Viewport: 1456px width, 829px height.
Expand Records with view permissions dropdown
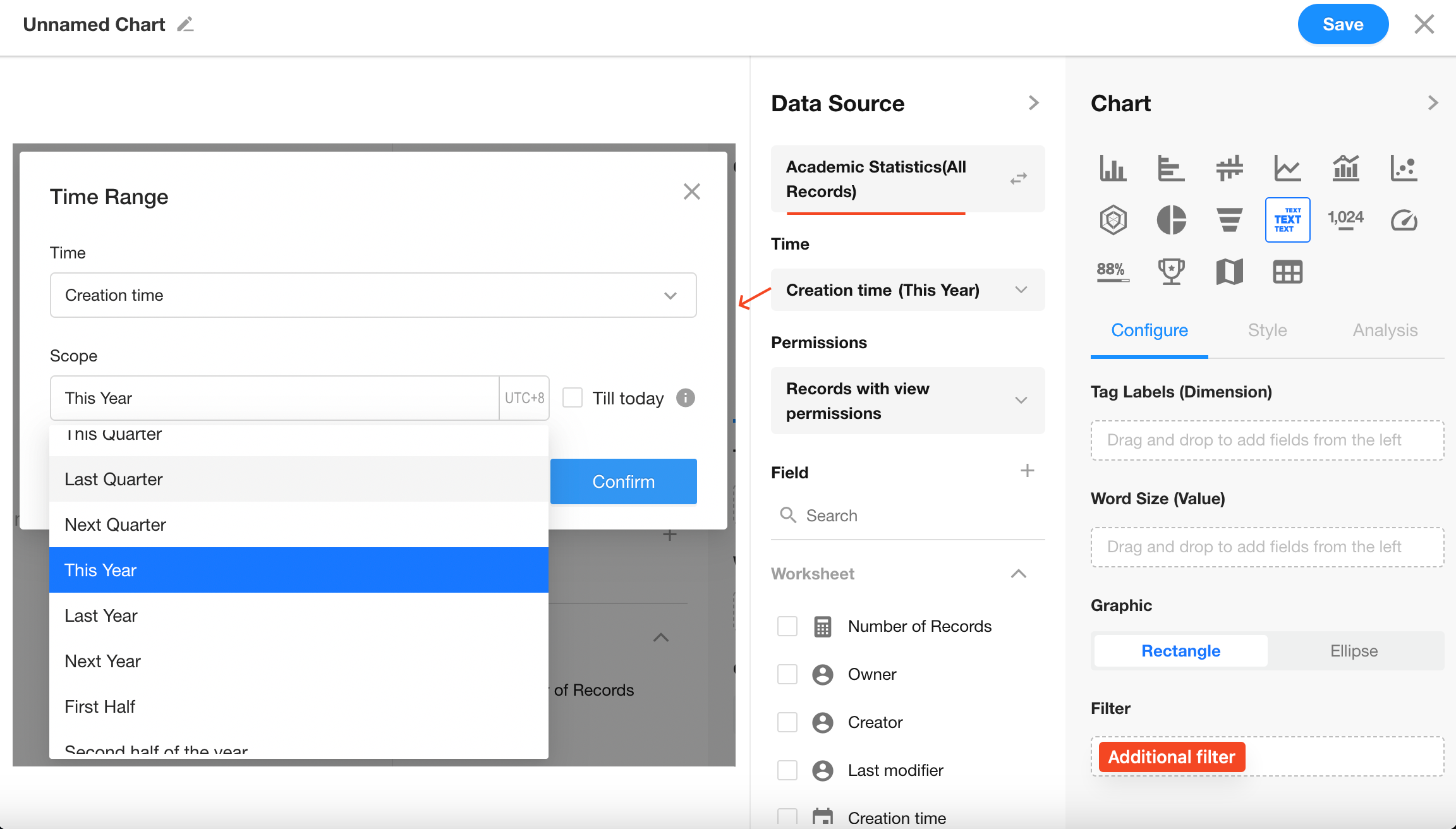click(x=907, y=401)
